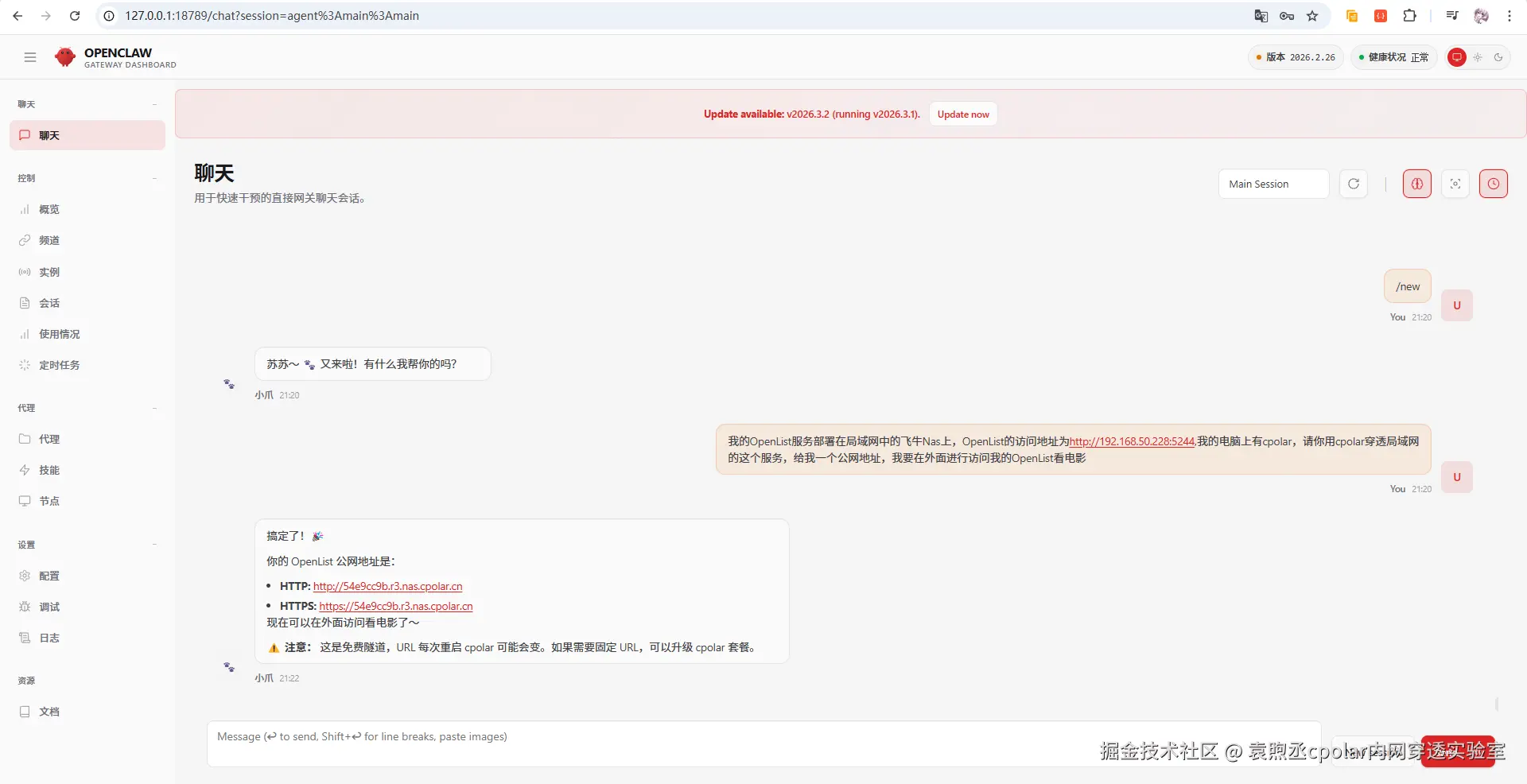Click the 健康状况 正常 status pill

coord(1393,57)
